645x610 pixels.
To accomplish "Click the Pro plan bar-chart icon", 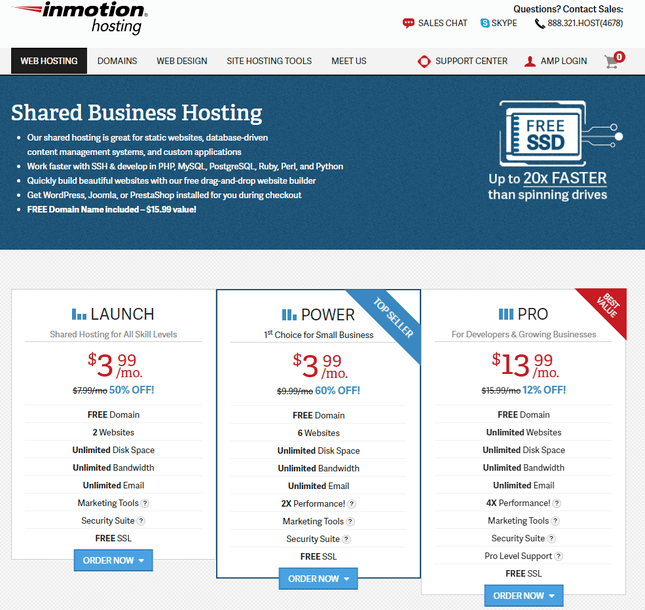I will pyautogui.click(x=506, y=314).
